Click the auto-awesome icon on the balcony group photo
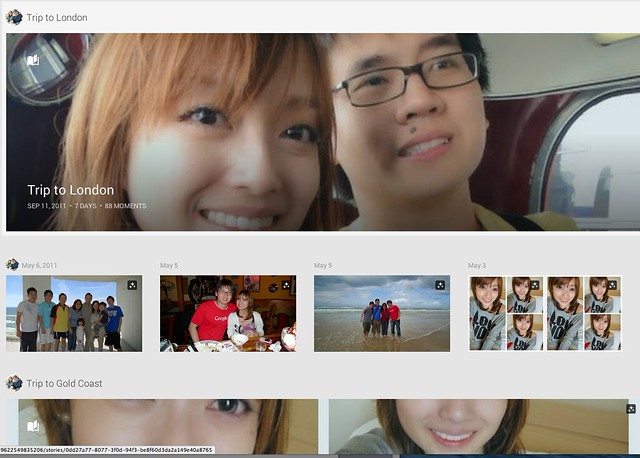The width and height of the screenshot is (640, 458). tap(132, 285)
